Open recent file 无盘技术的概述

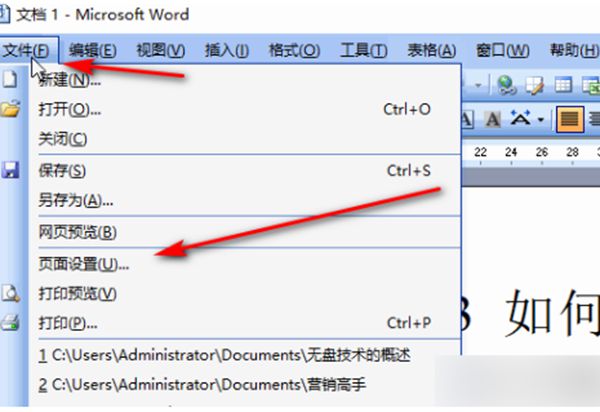(x=245, y=355)
